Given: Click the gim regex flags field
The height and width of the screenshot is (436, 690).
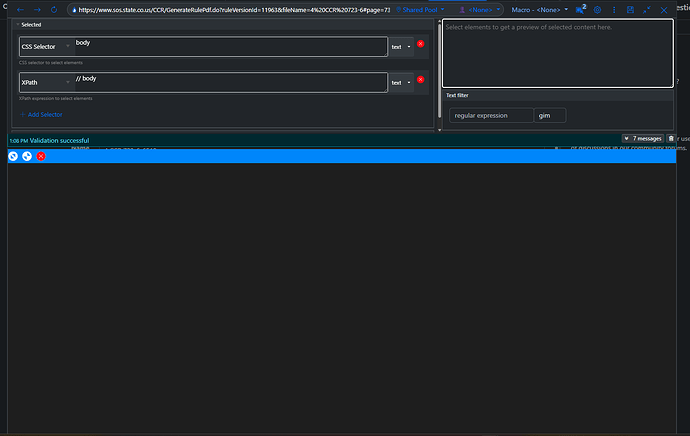Looking at the screenshot, I should coord(549,115).
